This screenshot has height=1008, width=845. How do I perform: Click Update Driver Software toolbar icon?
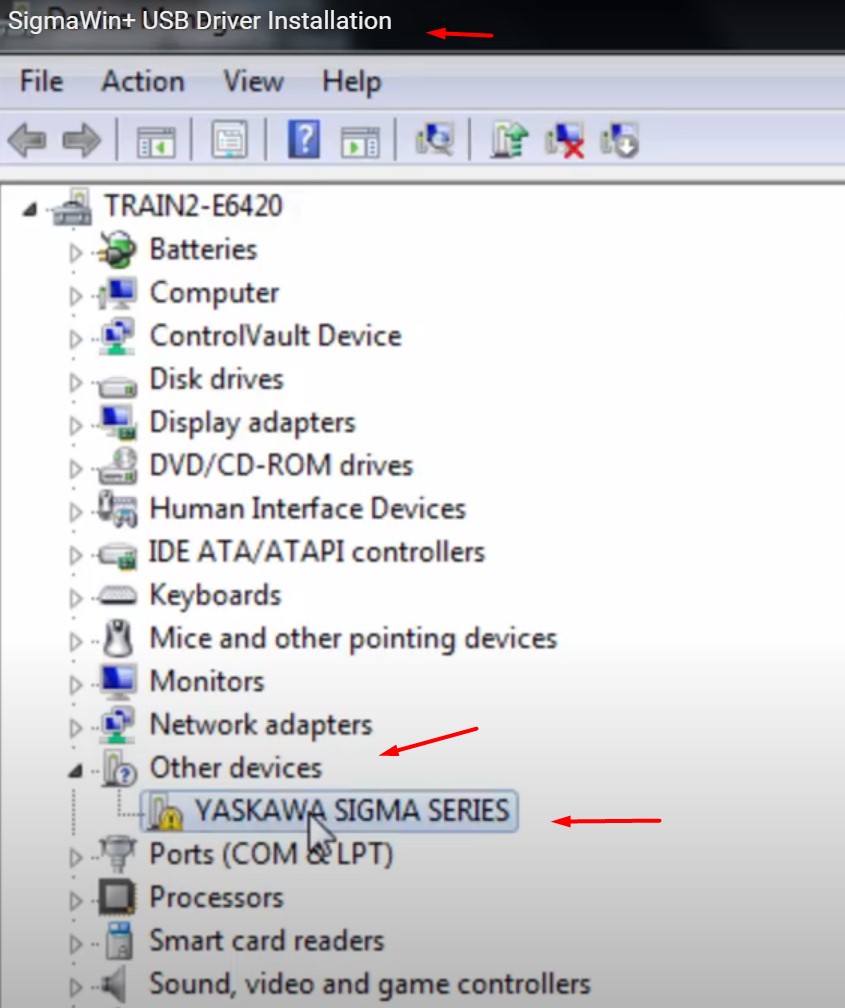pos(509,140)
